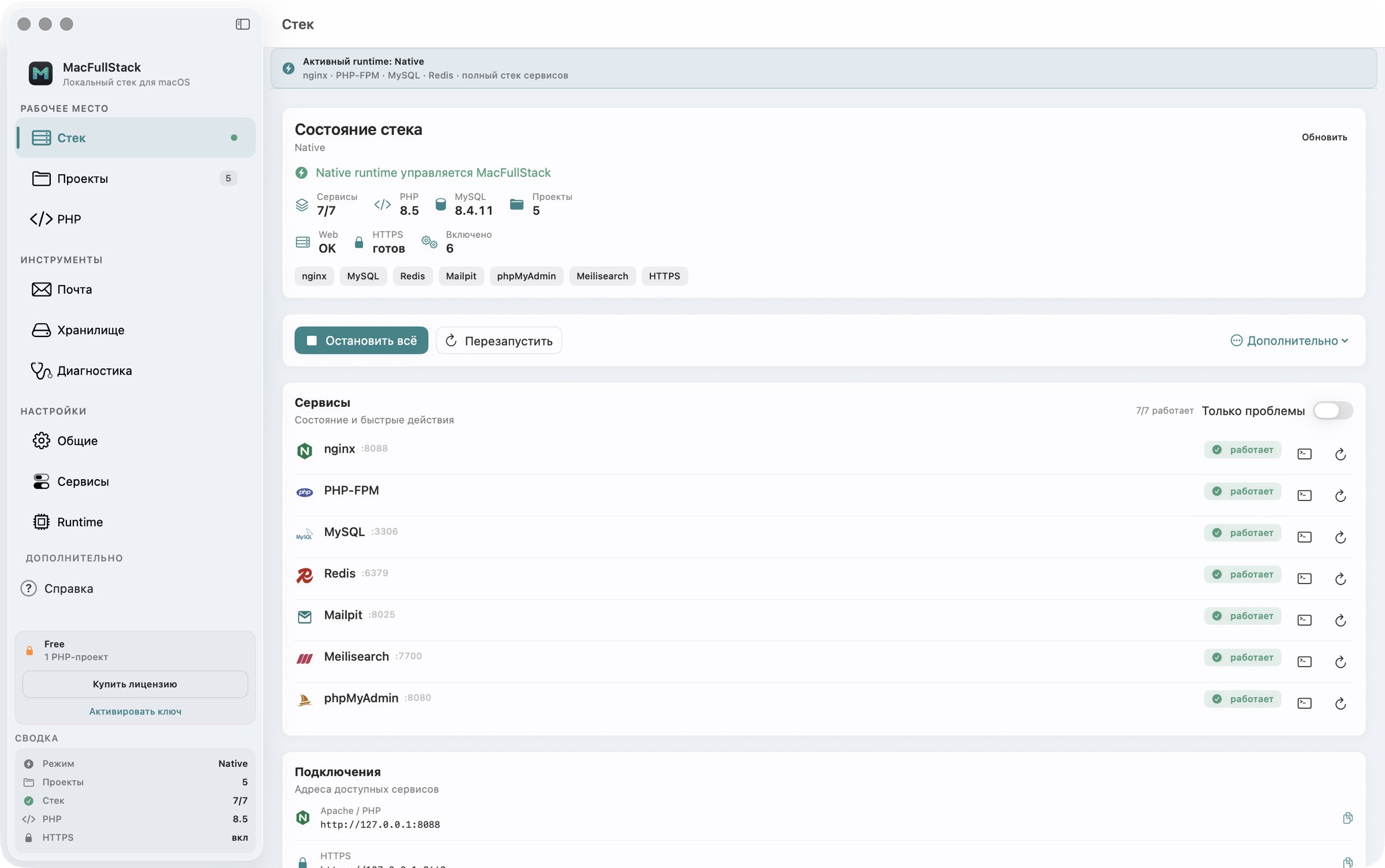Click the HTTPS tag chip

click(664, 276)
